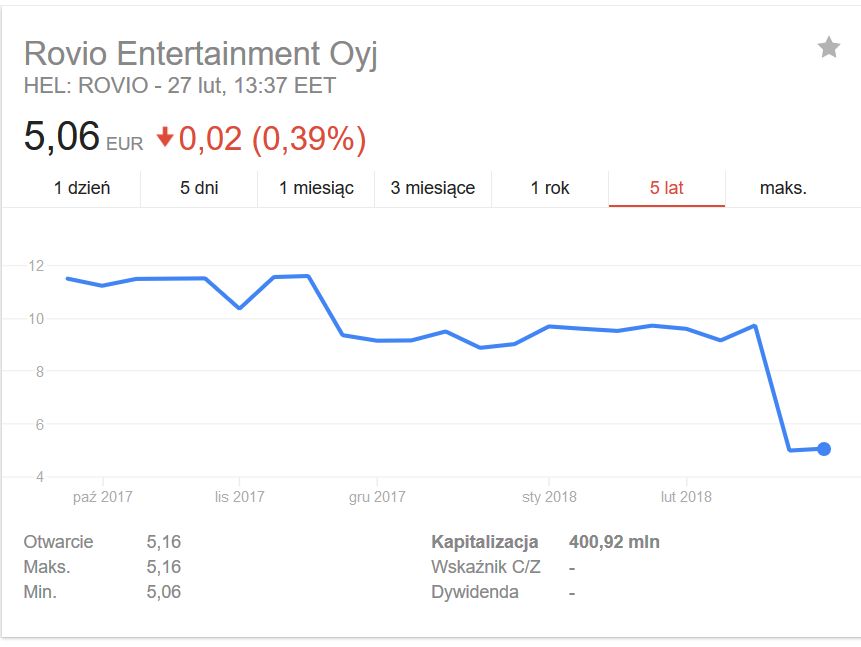Click the HEL: ROVIO ticker subtitle
Image resolution: width=861 pixels, height=647 pixels.
pos(180,86)
